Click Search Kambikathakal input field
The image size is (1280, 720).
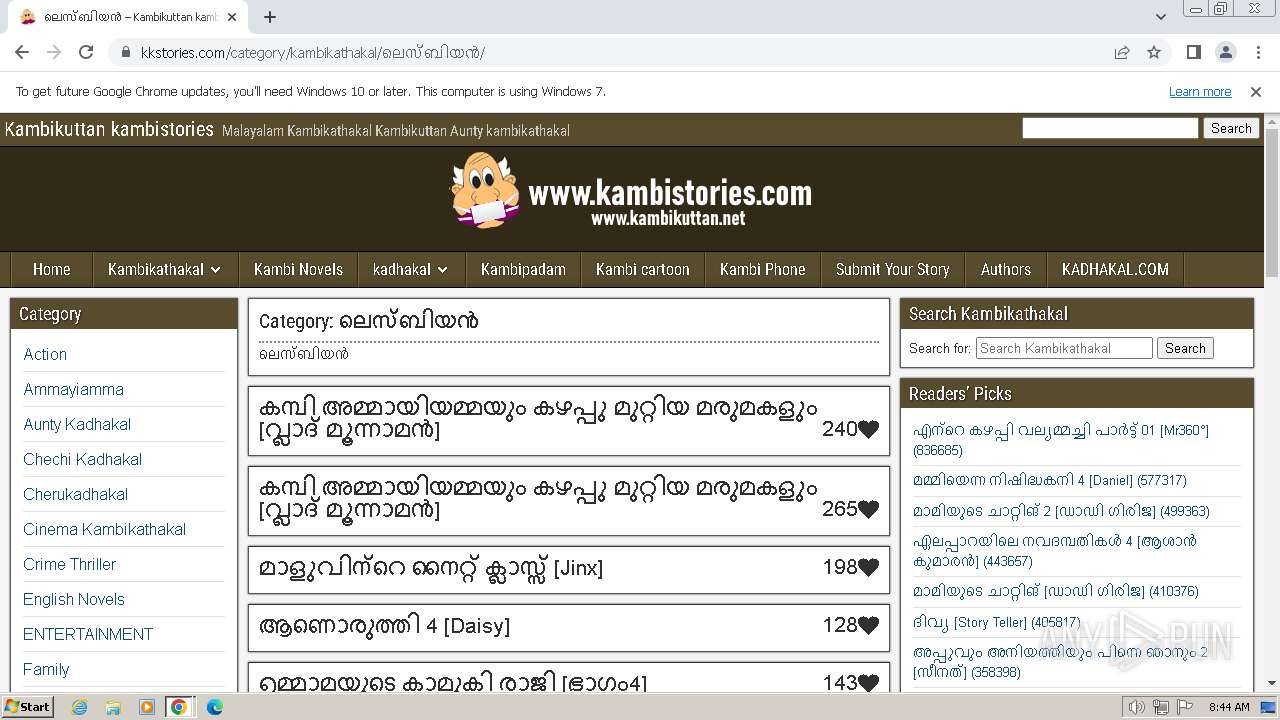point(1064,348)
